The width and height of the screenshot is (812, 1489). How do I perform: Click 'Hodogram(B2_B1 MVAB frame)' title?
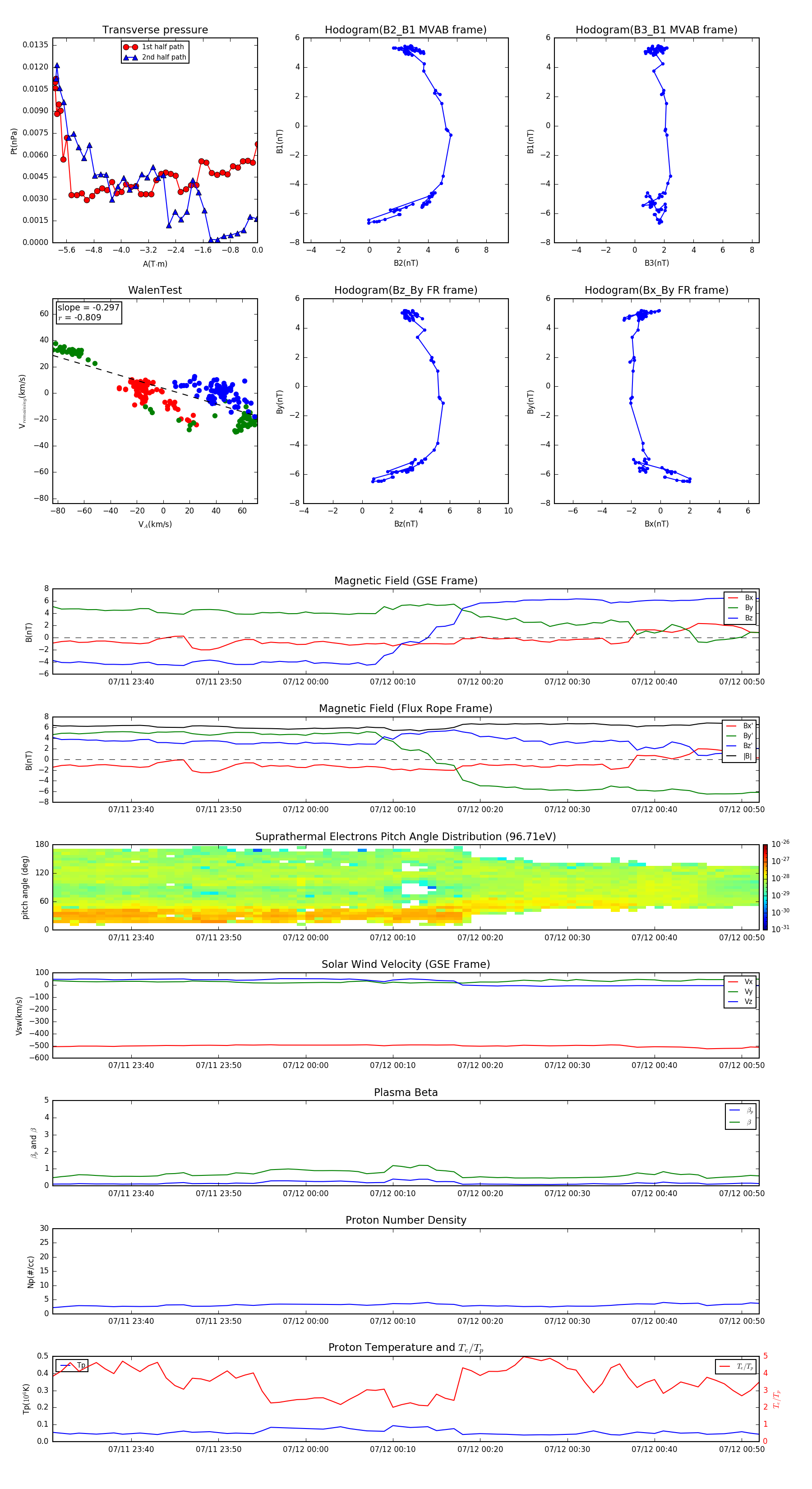(x=406, y=30)
